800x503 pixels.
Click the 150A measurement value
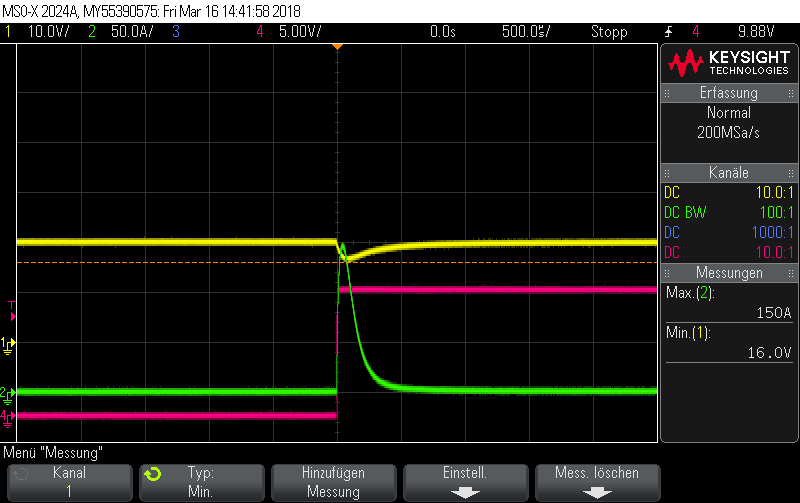click(x=774, y=313)
